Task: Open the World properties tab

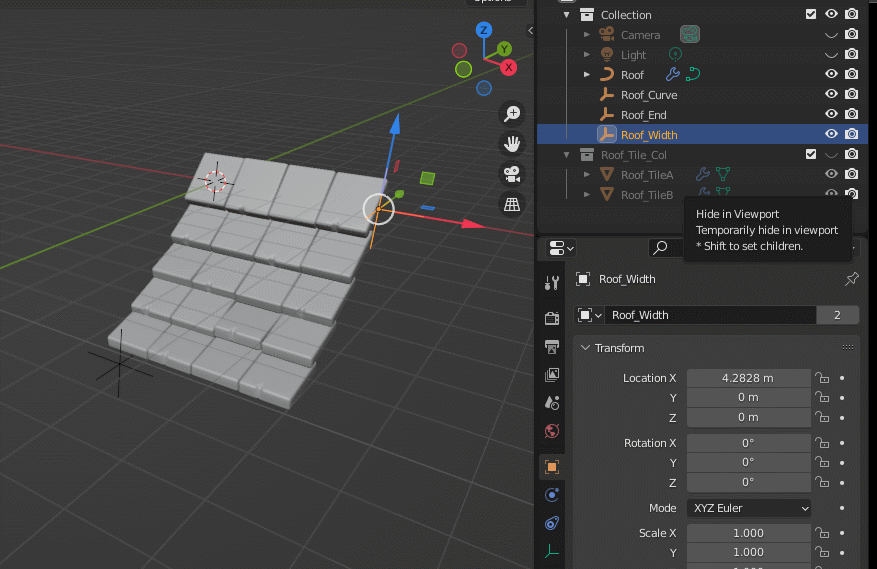Action: tap(552, 431)
